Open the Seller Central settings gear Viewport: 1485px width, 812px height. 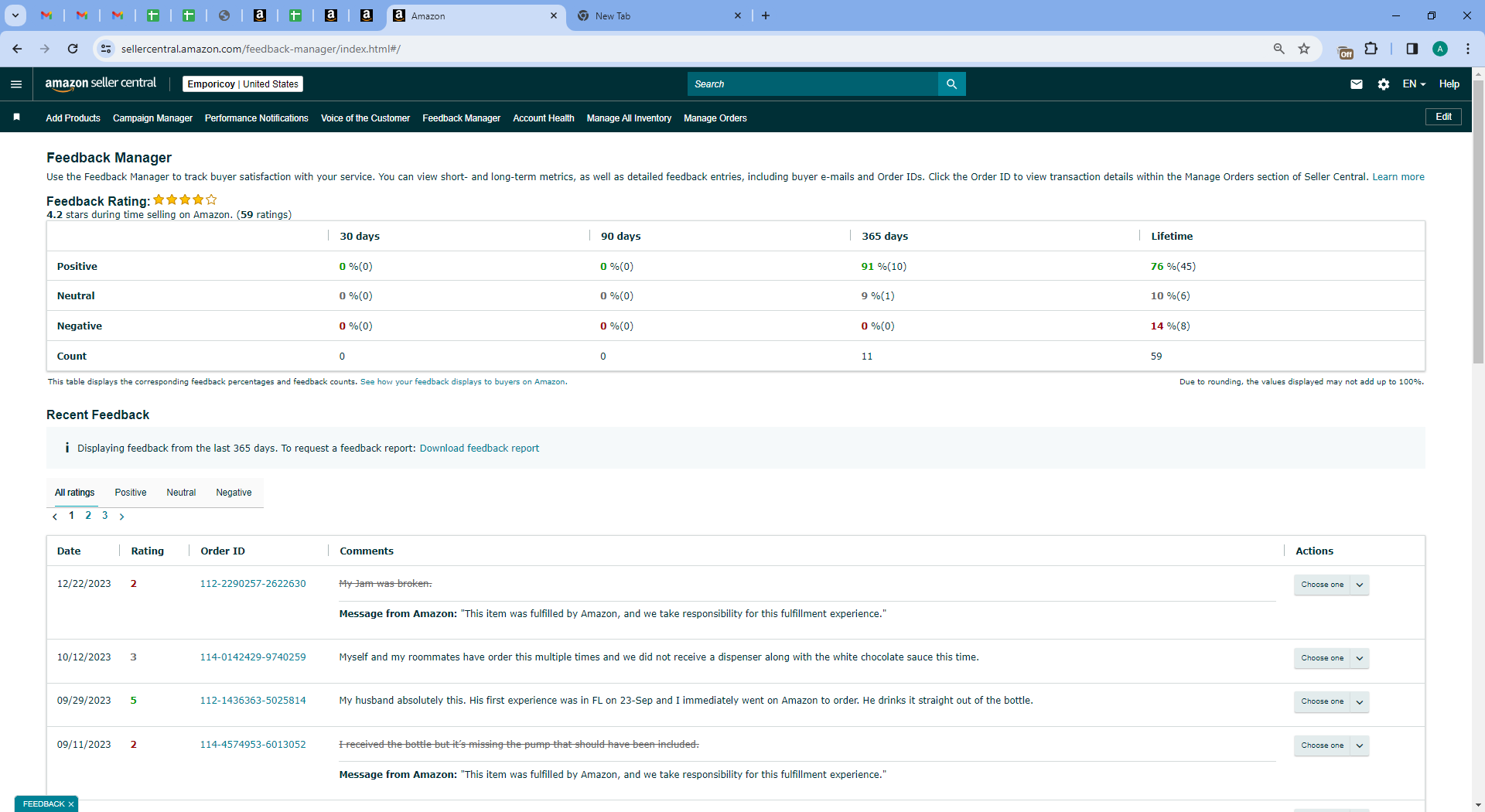point(1384,84)
